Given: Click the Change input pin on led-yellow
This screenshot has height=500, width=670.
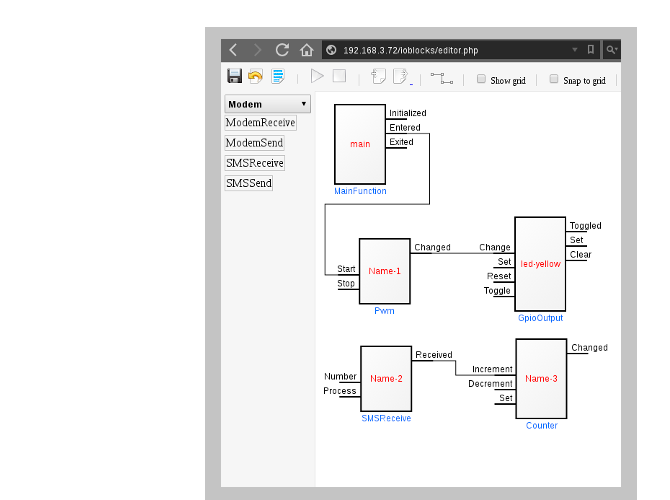Looking at the screenshot, I should (495, 248).
